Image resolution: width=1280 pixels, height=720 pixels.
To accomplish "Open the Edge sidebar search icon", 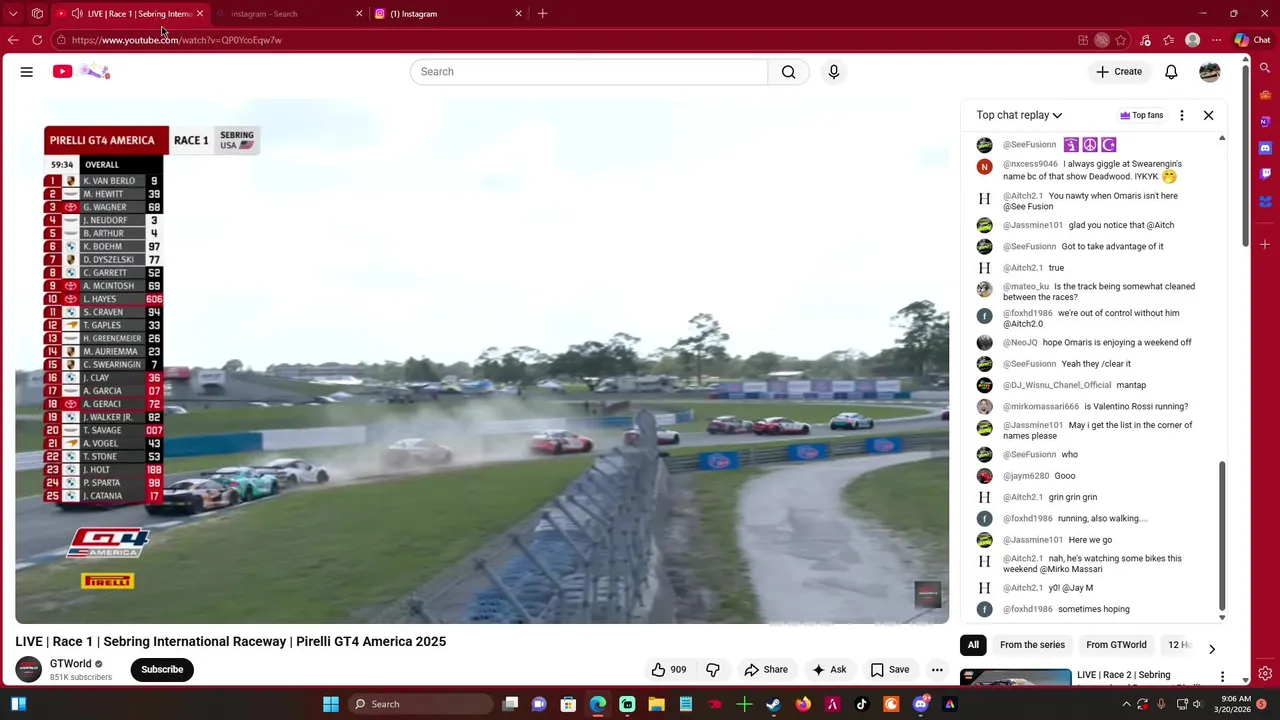I will click(1265, 69).
